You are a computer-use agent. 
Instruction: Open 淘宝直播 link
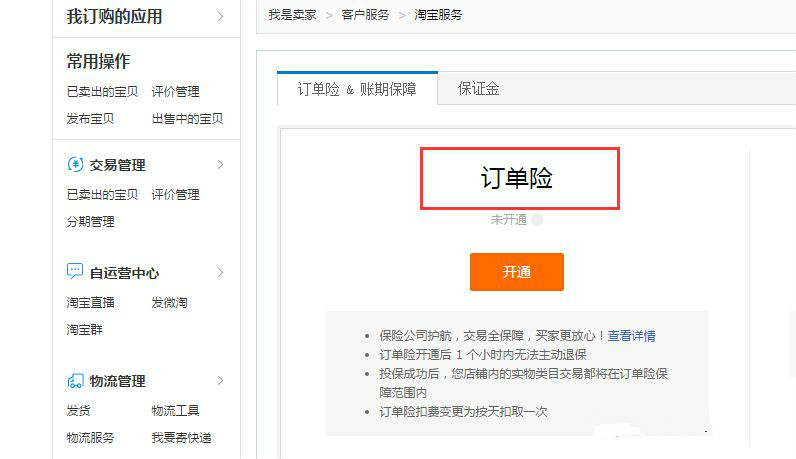(90, 303)
